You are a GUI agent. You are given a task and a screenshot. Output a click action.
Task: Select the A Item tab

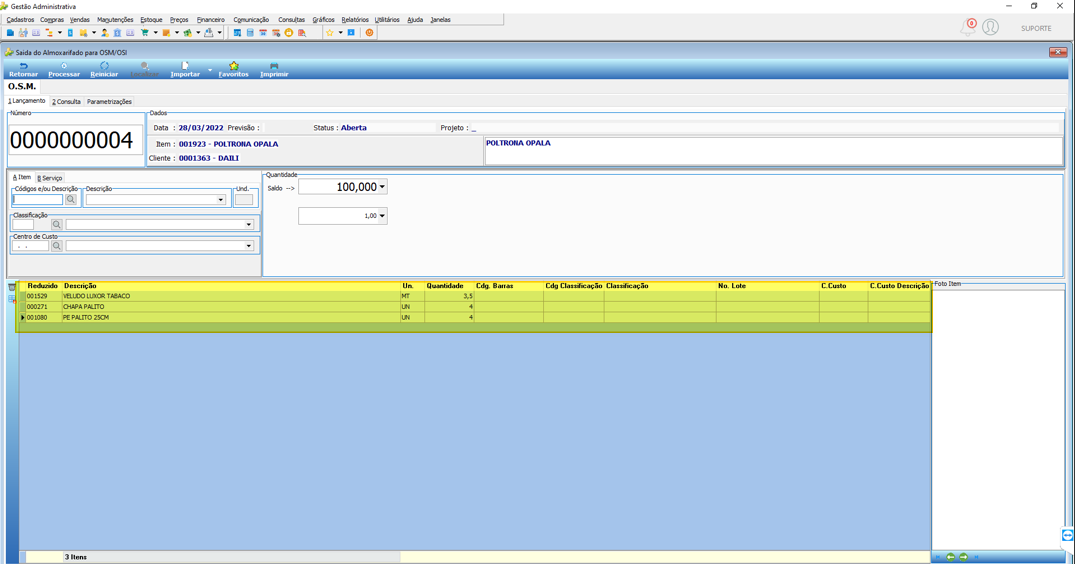tap(22, 177)
